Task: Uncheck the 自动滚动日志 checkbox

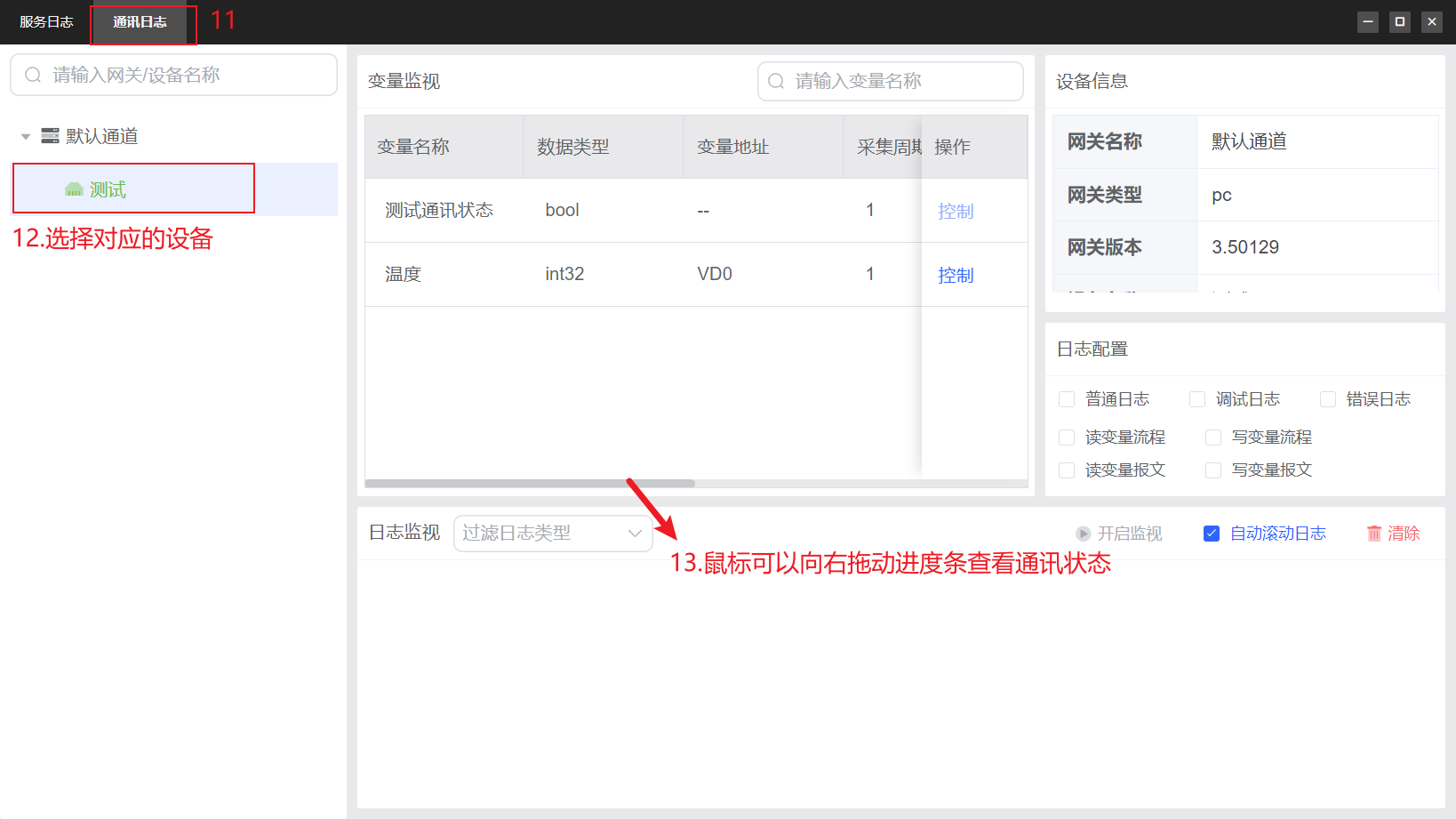Action: pyautogui.click(x=1212, y=534)
